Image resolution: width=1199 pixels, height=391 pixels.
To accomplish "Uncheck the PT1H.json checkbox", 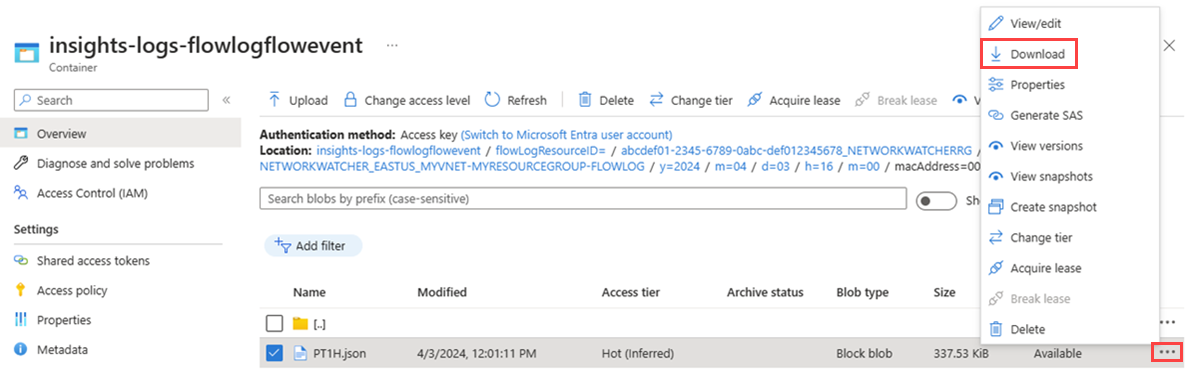I will coord(275,354).
